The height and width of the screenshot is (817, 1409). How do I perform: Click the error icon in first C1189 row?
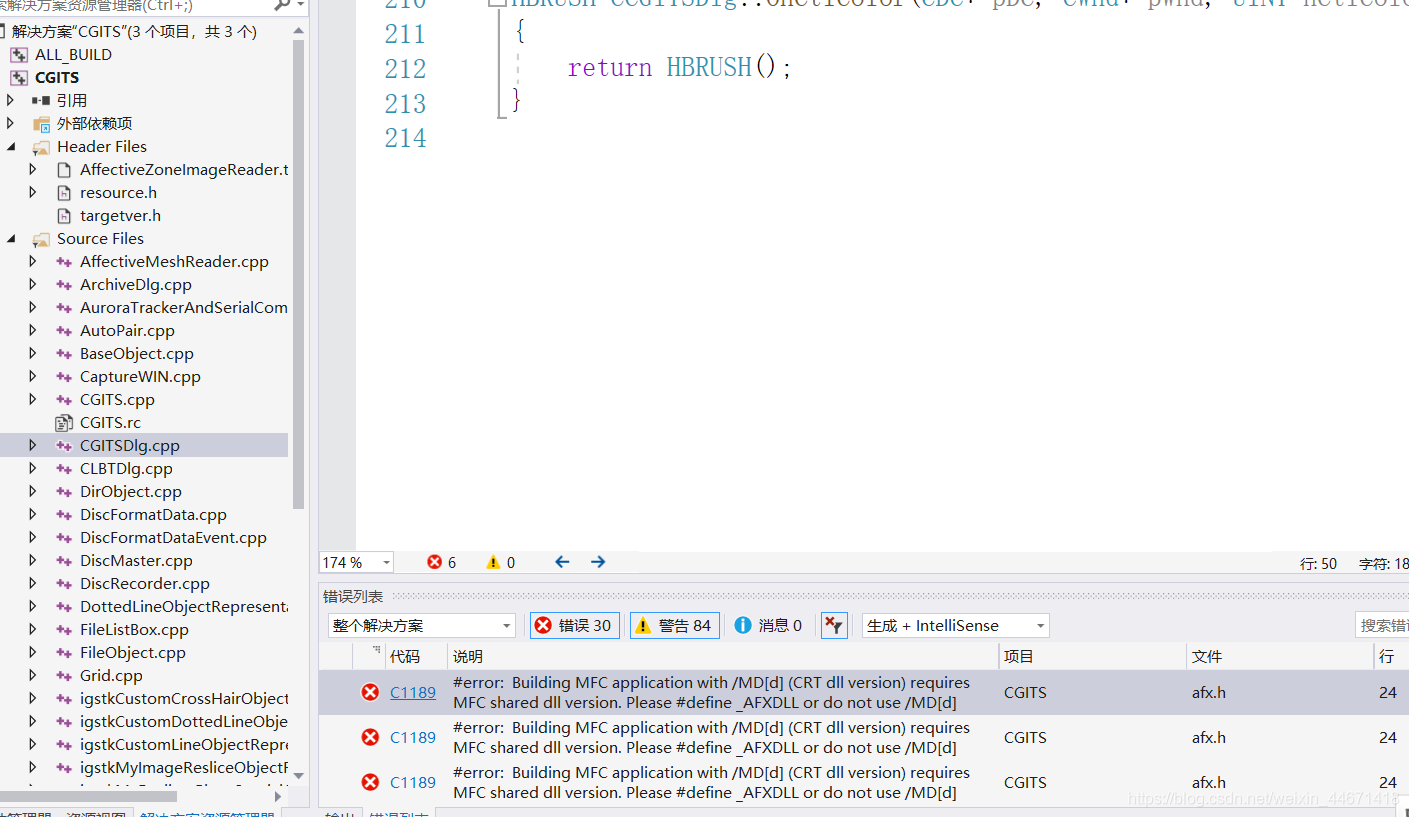370,692
